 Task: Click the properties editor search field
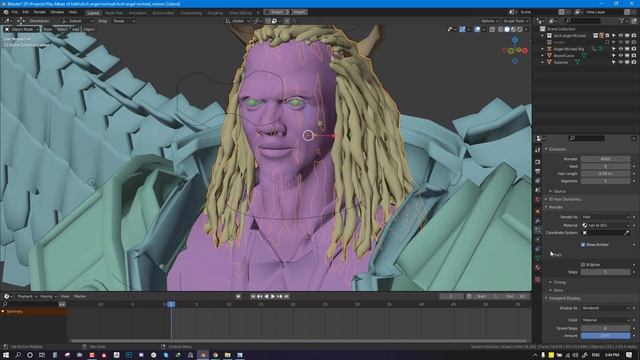[586, 138]
